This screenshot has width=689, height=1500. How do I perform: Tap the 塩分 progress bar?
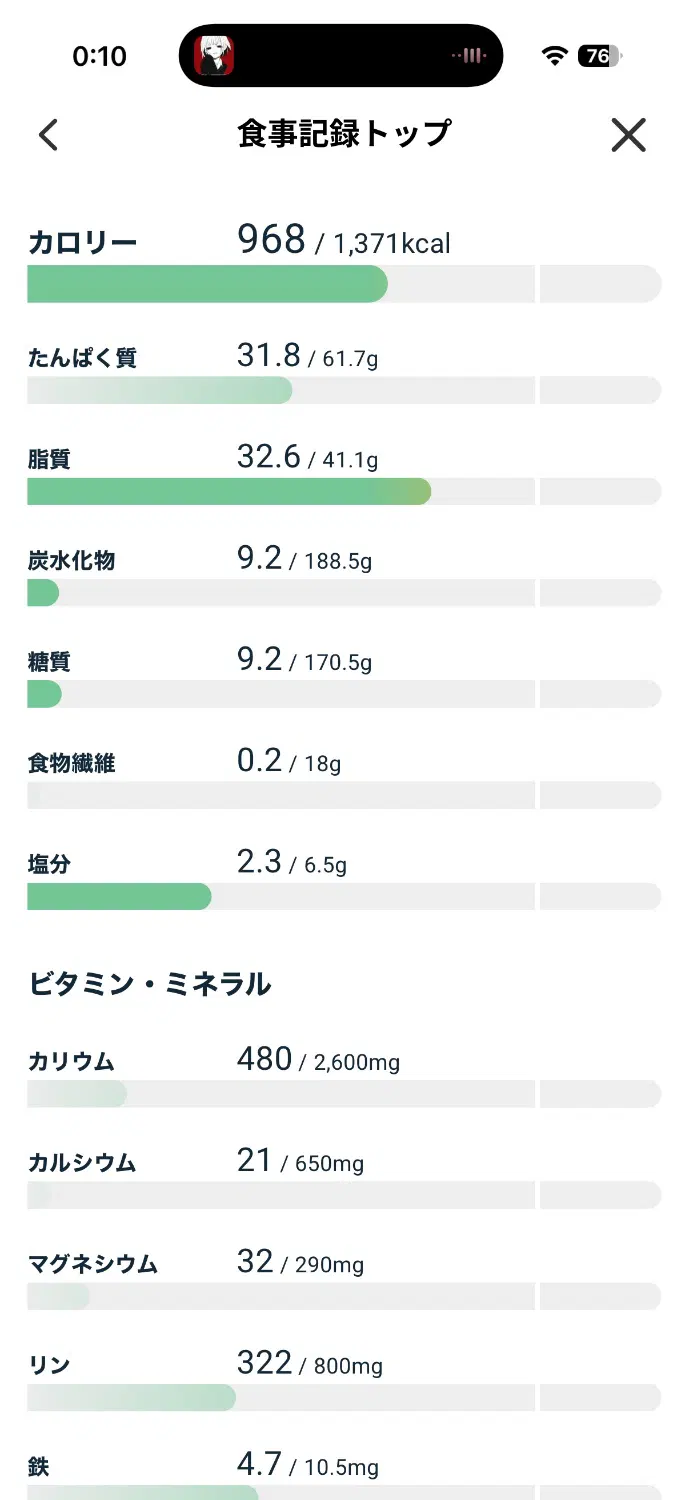344,896
